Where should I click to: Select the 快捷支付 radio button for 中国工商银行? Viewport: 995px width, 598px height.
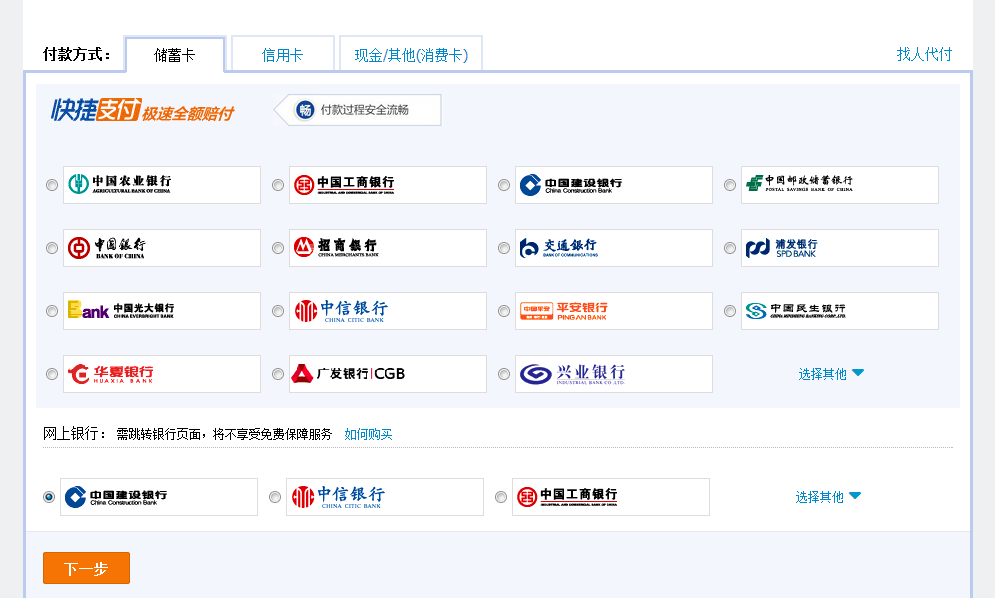[x=278, y=185]
